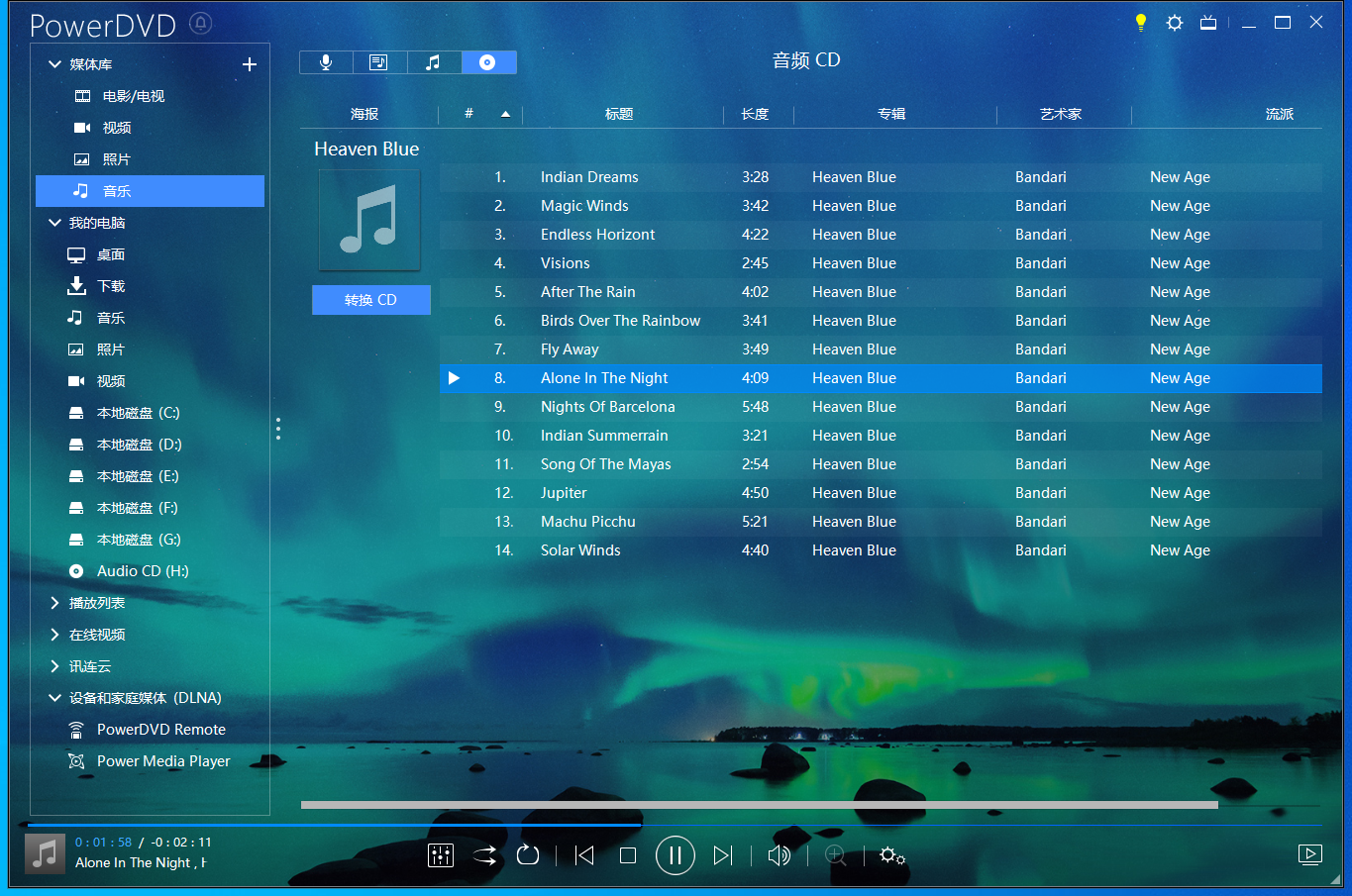1352x896 pixels.
Task: Click the lightbulb tips icon
Action: coord(1141,22)
